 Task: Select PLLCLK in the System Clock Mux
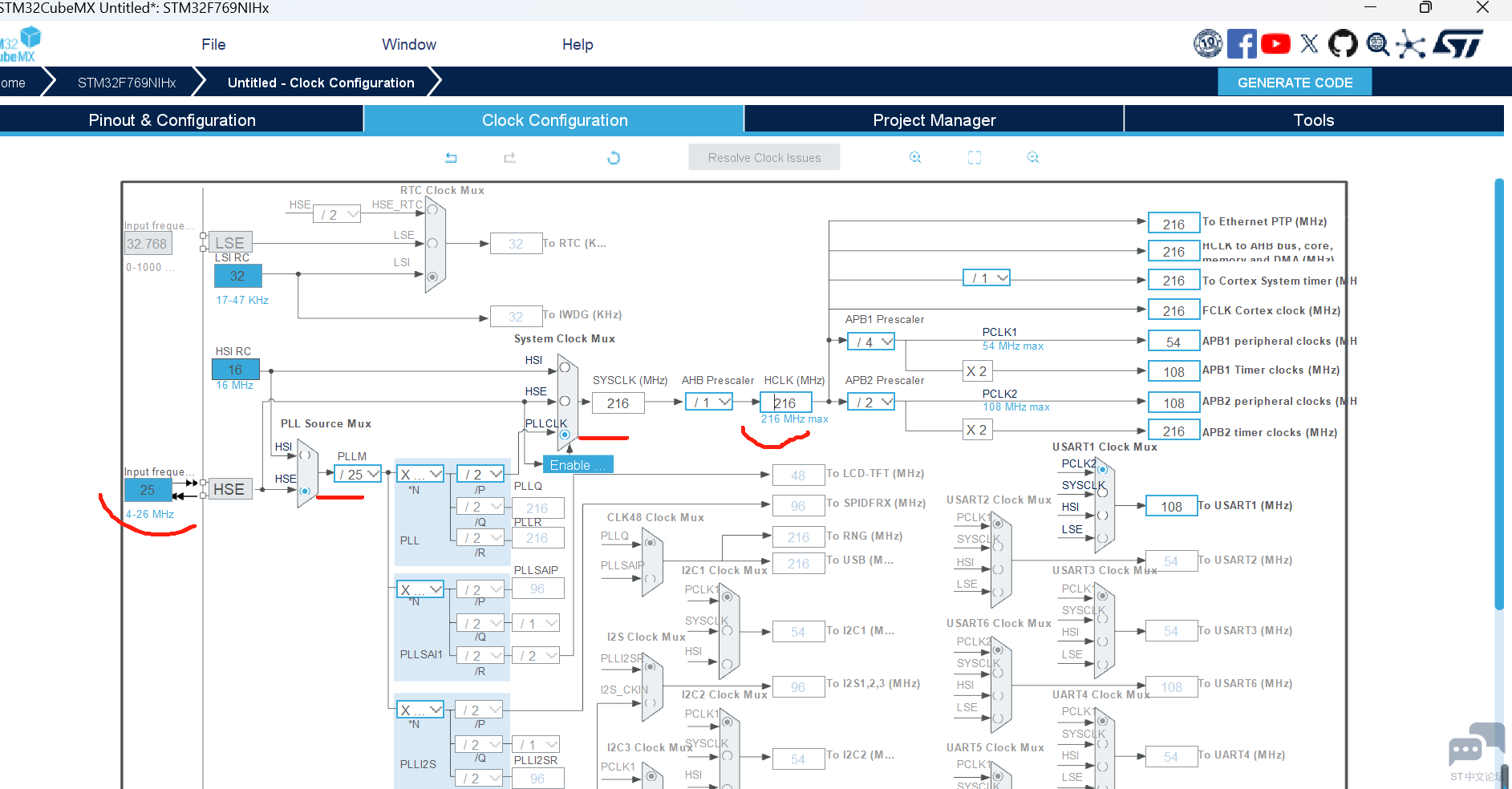[565, 435]
